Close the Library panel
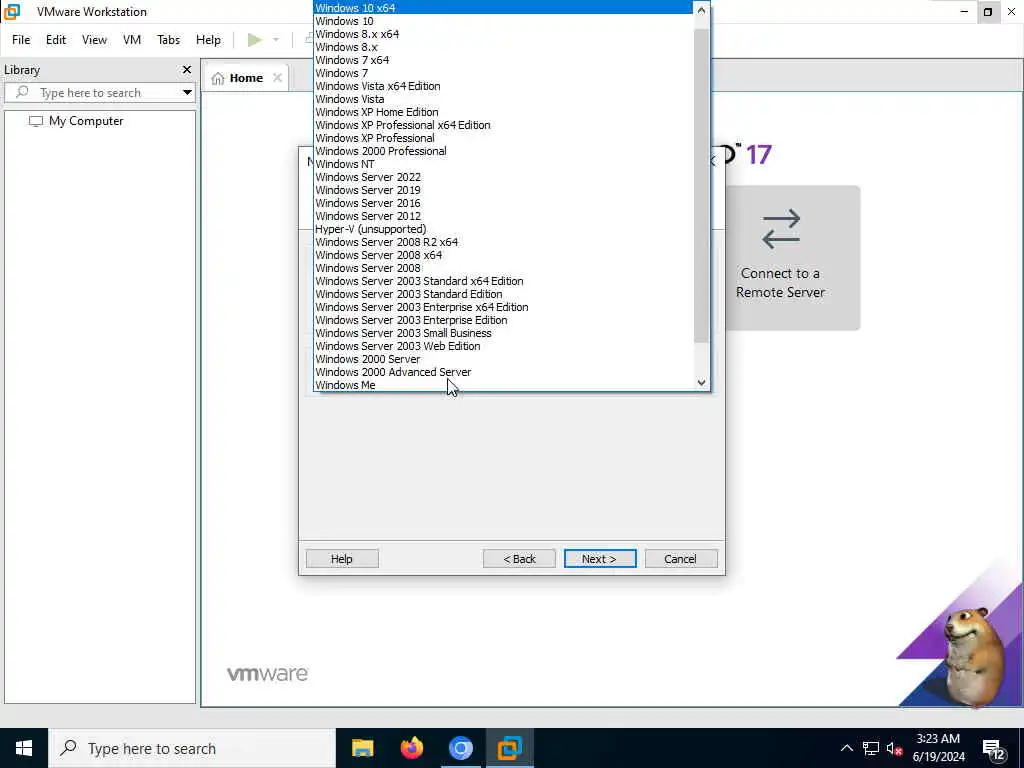Viewport: 1024px width, 768px height. (187, 69)
